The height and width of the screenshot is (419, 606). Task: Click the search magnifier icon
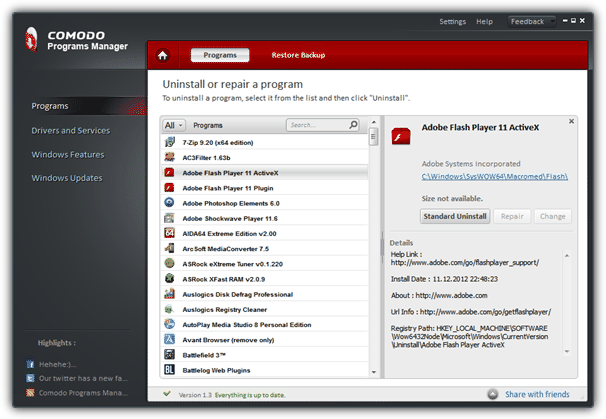tap(353, 125)
